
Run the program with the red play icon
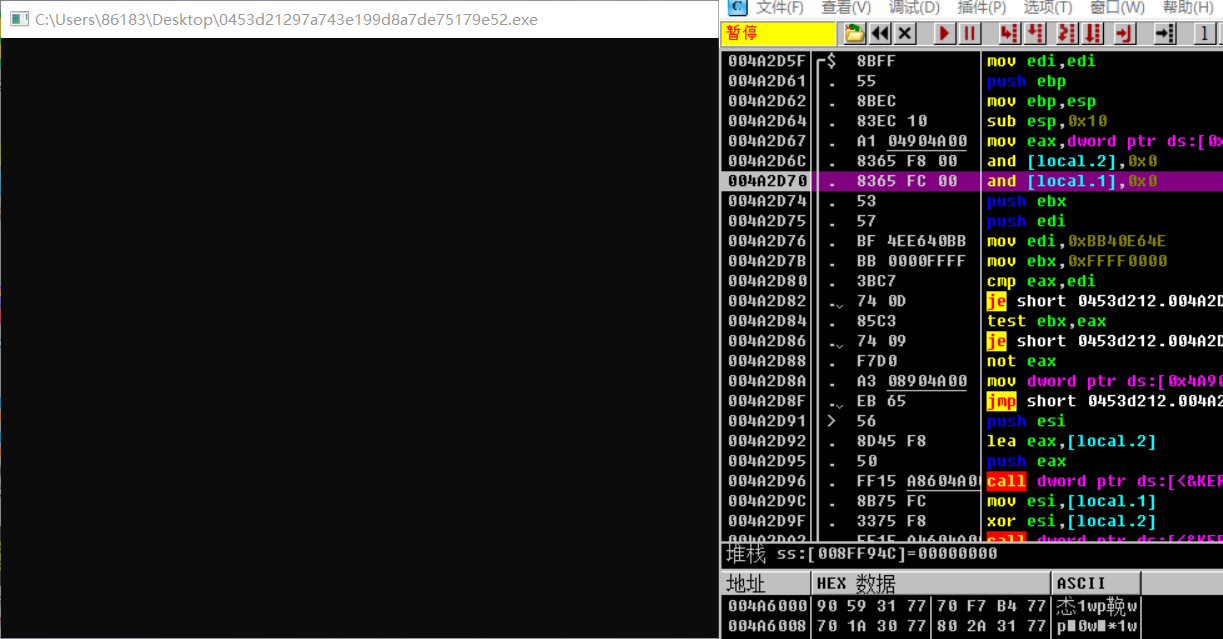click(x=943, y=33)
